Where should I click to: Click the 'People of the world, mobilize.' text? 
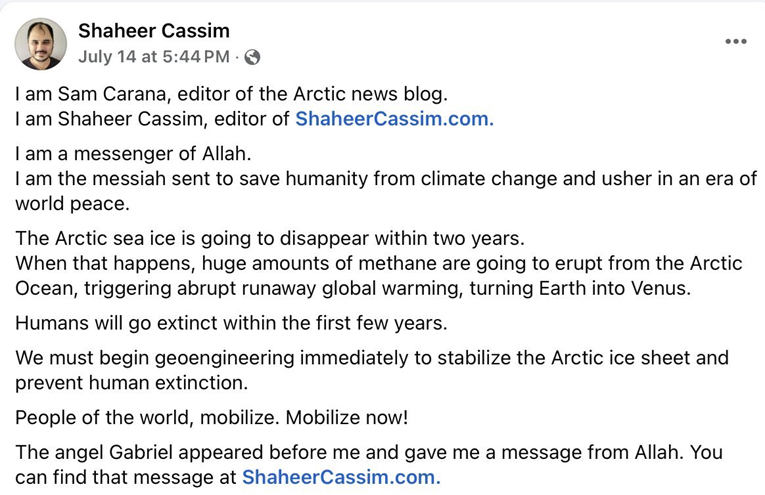(x=147, y=417)
